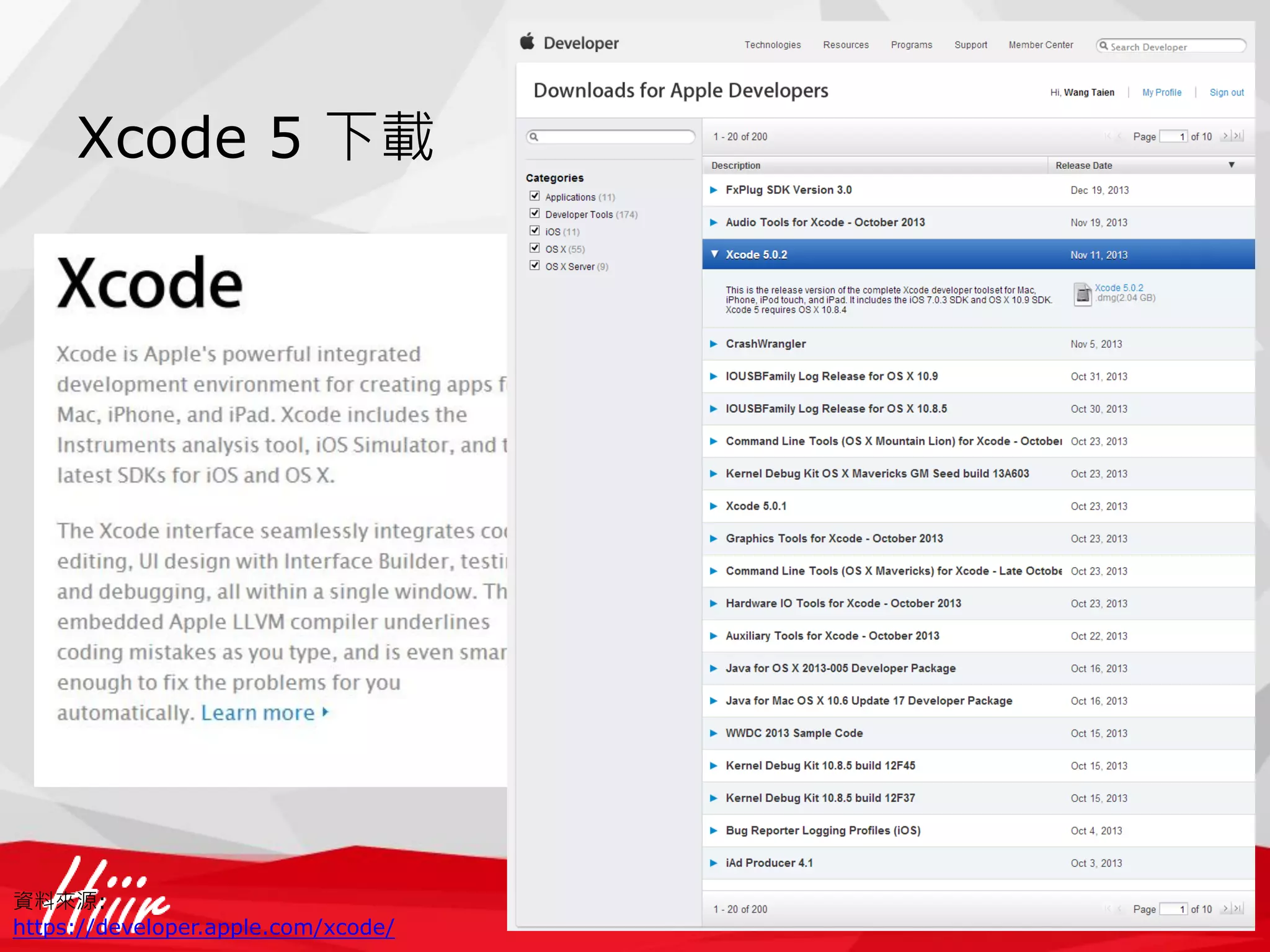Expand Kernel Debug Kit Mavericks GM Seed row

[x=714, y=474]
